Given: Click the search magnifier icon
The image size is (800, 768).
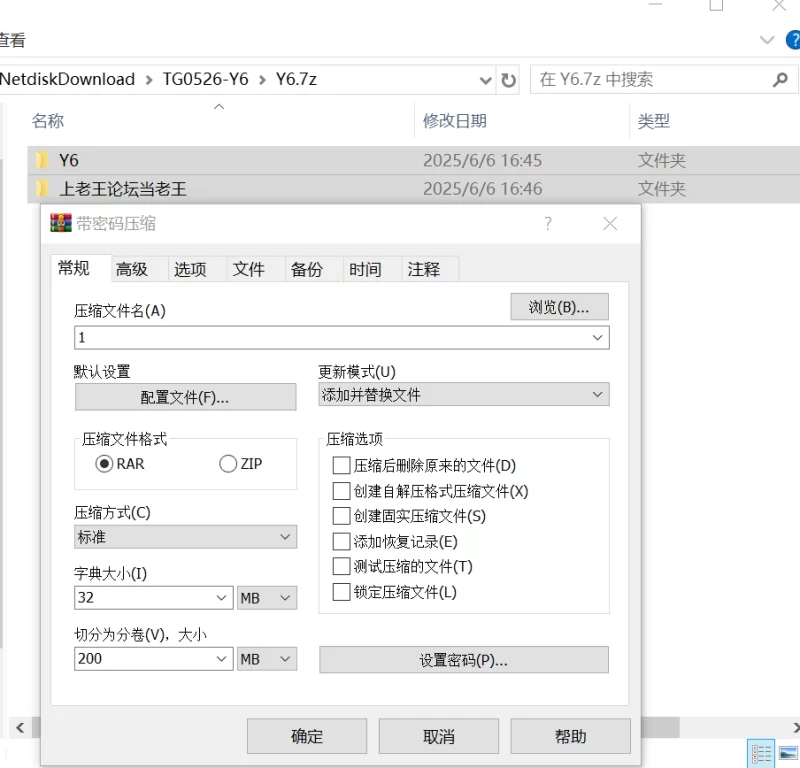Looking at the screenshot, I should pyautogui.click(x=780, y=80).
